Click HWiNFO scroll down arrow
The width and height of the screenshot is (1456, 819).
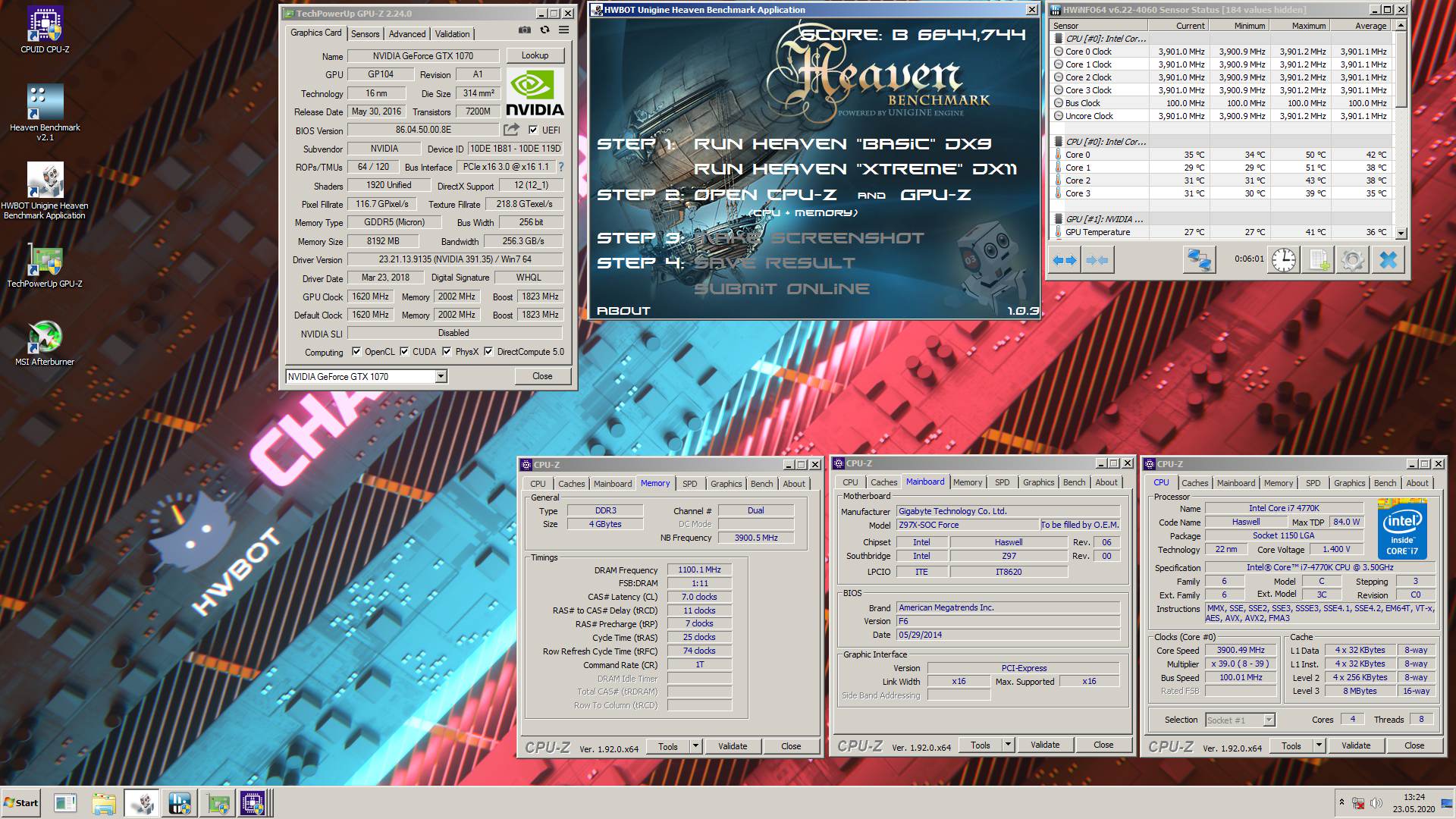tap(1401, 234)
